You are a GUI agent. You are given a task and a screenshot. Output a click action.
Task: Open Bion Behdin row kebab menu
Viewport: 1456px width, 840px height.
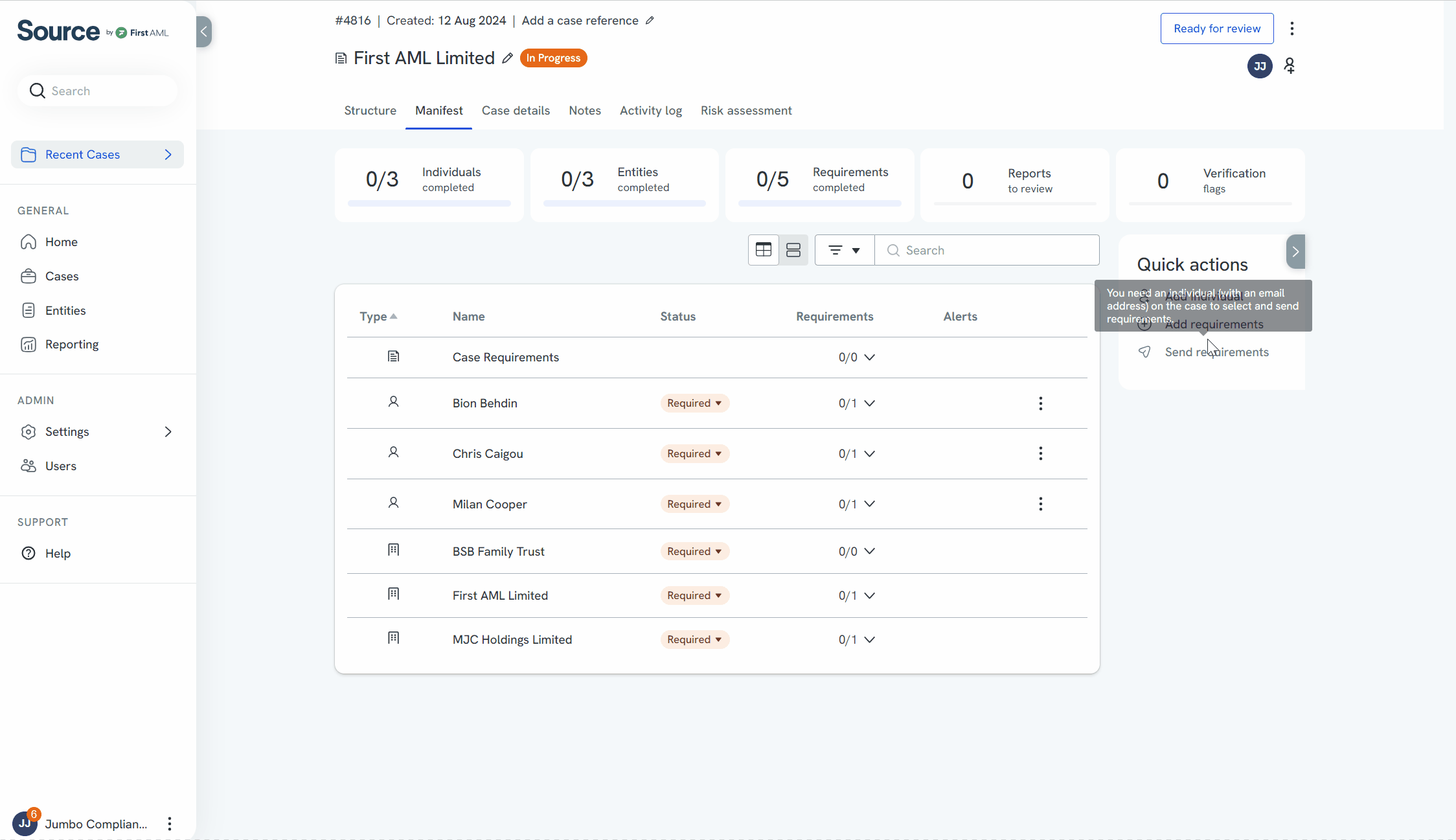pyautogui.click(x=1040, y=403)
